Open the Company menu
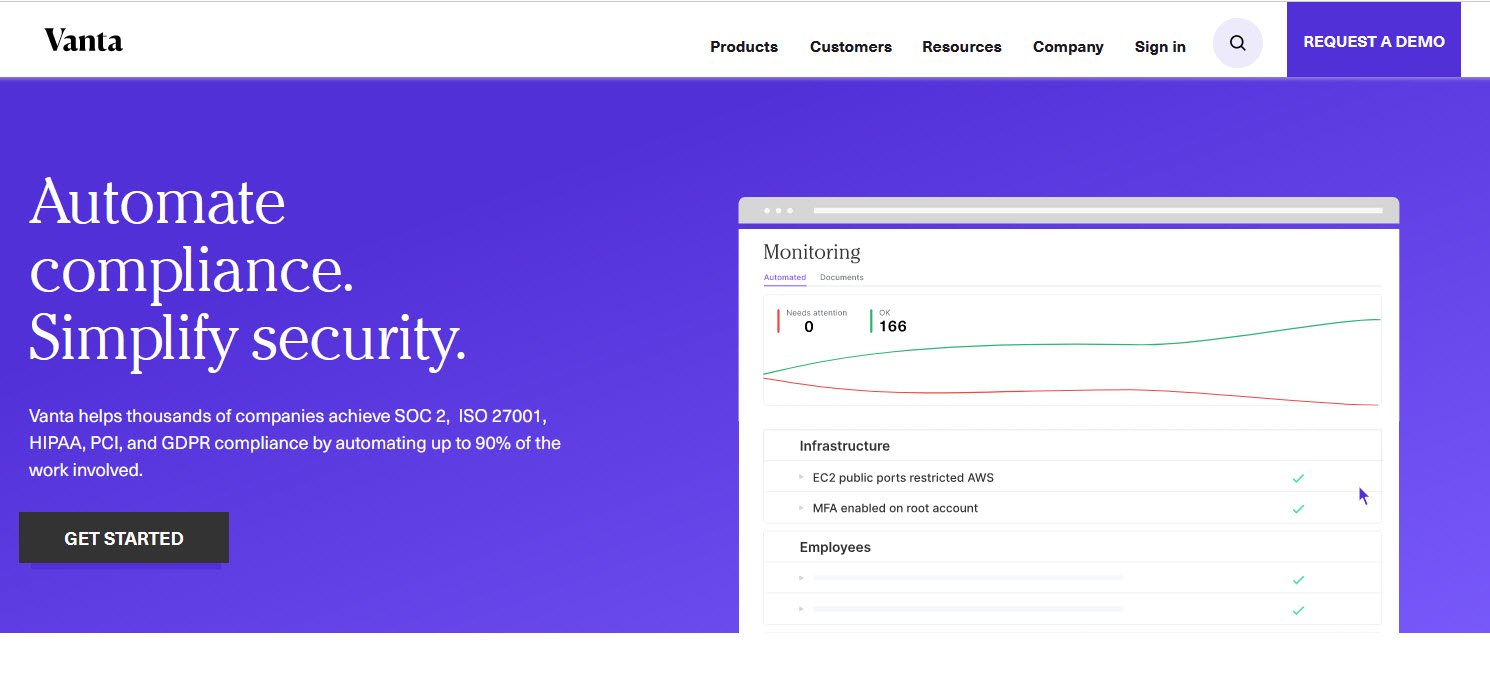Viewport: 1490px width, 694px height. 1068,47
